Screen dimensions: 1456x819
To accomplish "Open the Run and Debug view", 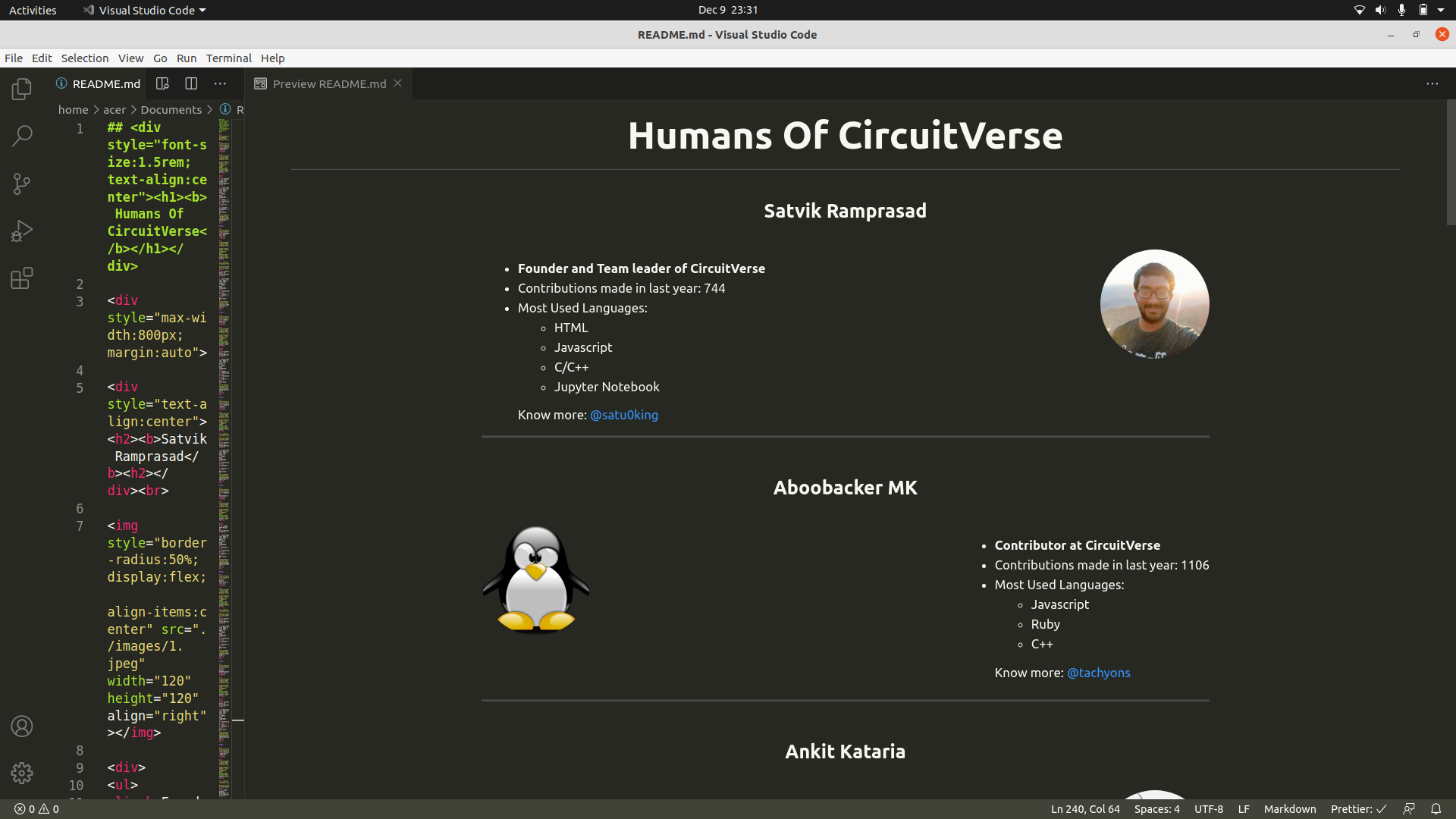I will (21, 230).
